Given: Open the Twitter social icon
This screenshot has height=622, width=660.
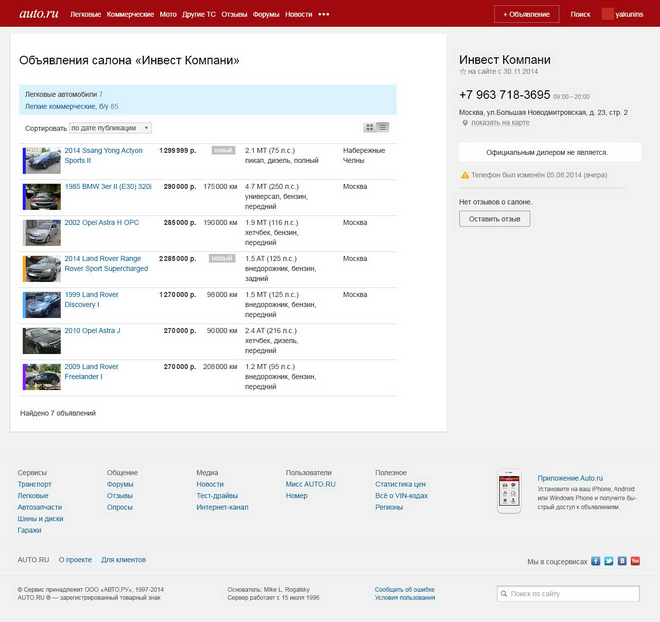Looking at the screenshot, I should click(609, 561).
